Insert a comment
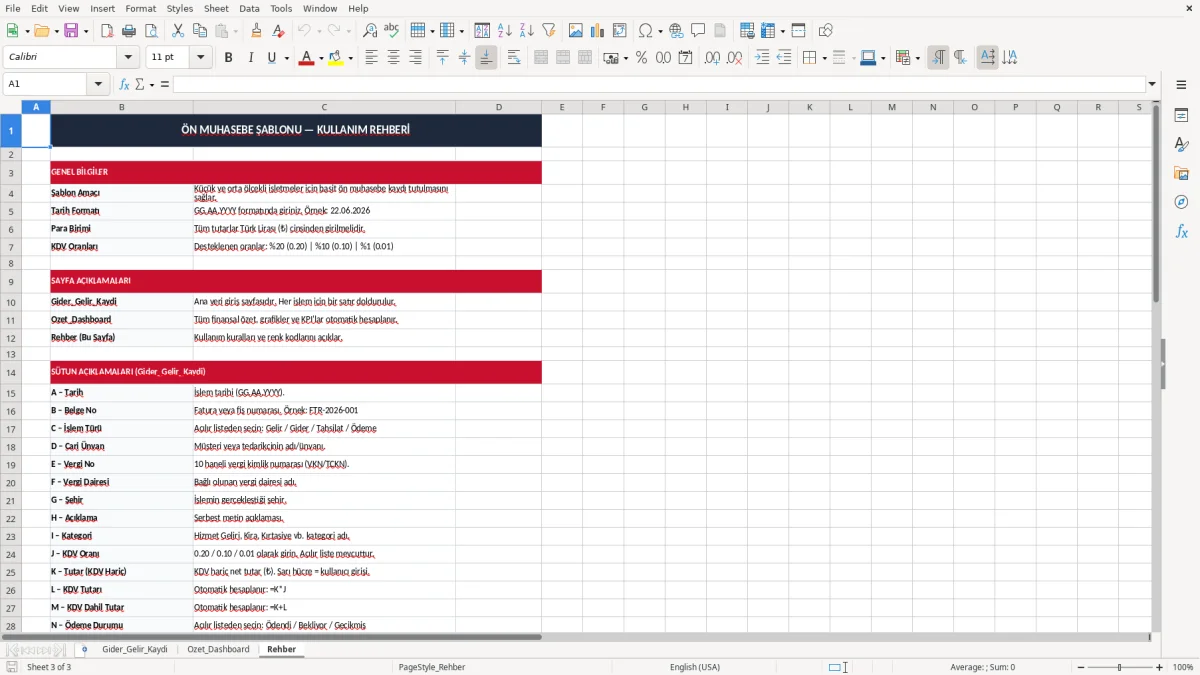1200x675 pixels. (698, 31)
